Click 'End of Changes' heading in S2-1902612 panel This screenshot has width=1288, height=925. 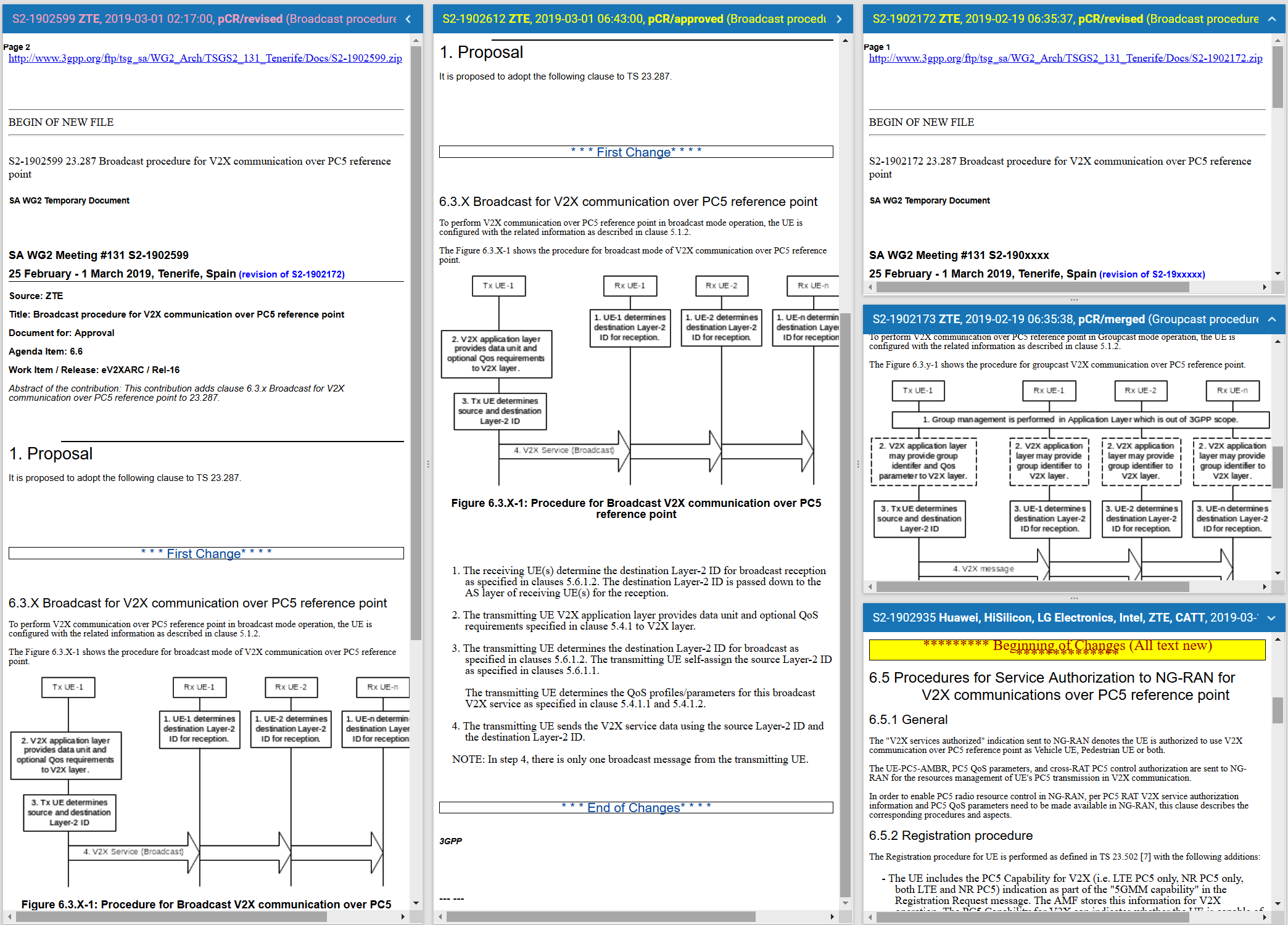point(636,807)
